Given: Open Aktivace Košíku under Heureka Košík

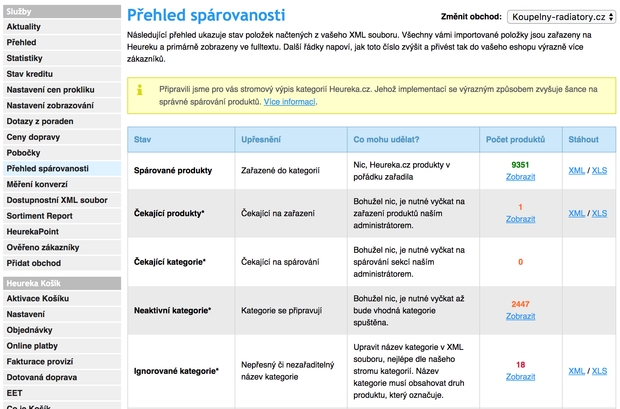Looking at the screenshot, I should click(x=39, y=300).
